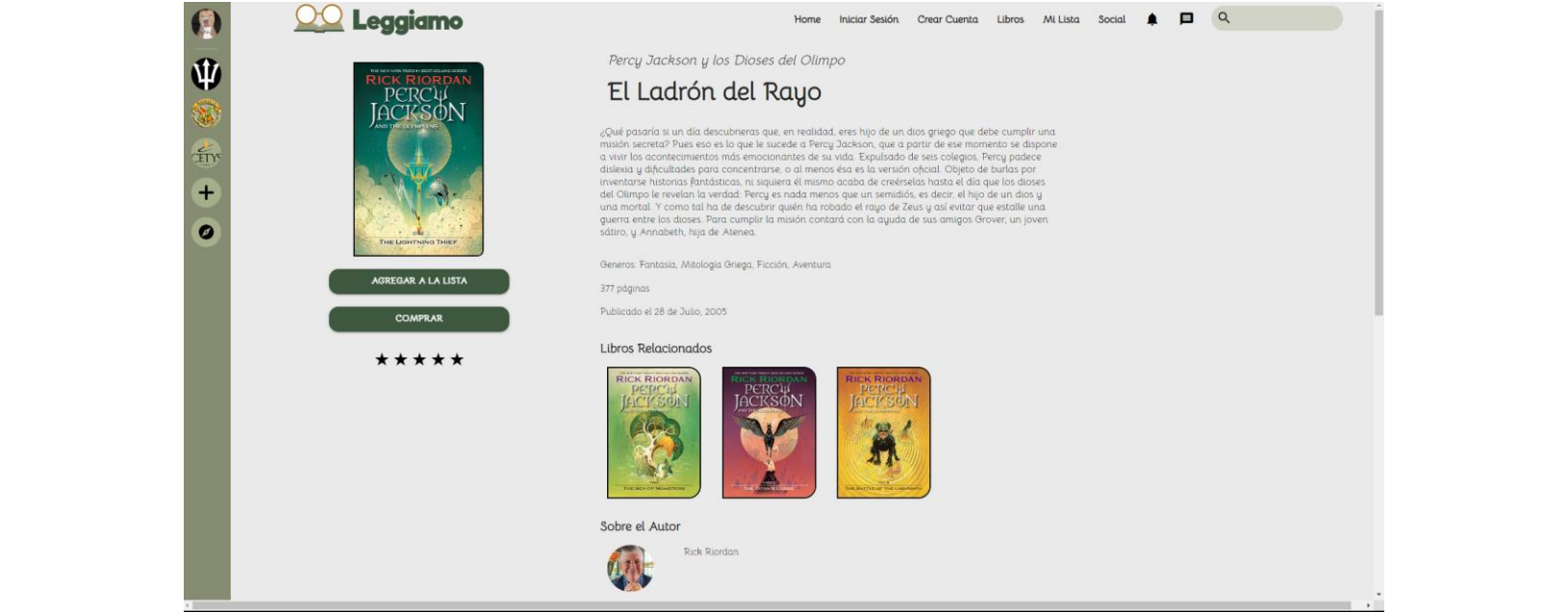The height and width of the screenshot is (612, 1568).
Task: Rate the book one star
Action: coord(382,359)
